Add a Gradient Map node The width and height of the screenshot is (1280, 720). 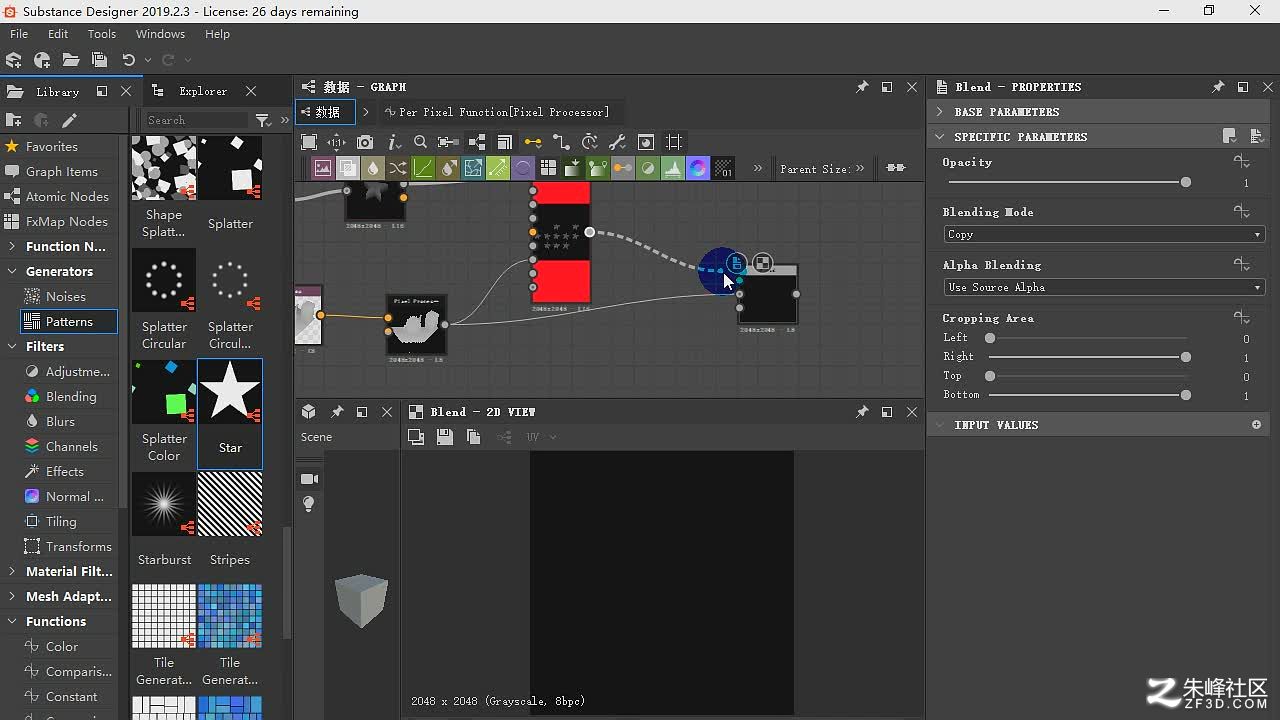tap(598, 168)
